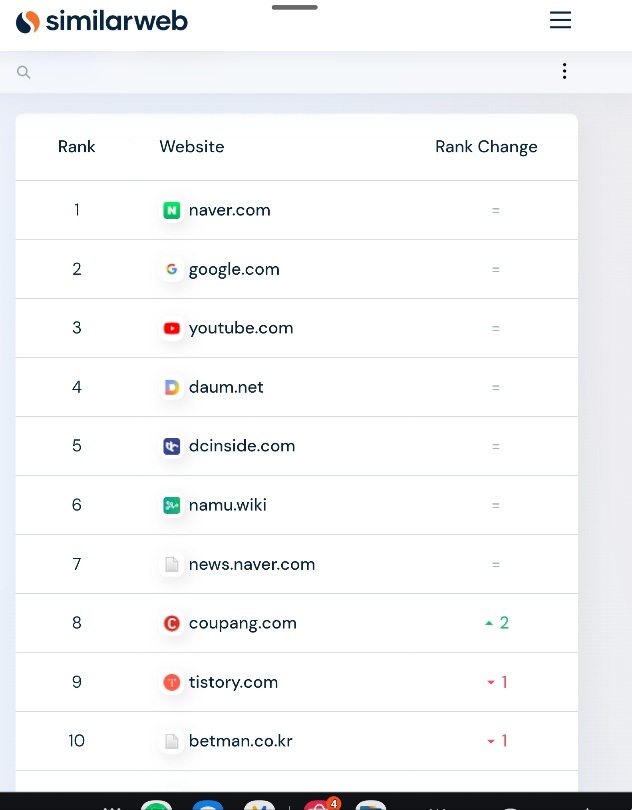Grab the drag handle at top
Screen dimensions: 632x810
295,7
